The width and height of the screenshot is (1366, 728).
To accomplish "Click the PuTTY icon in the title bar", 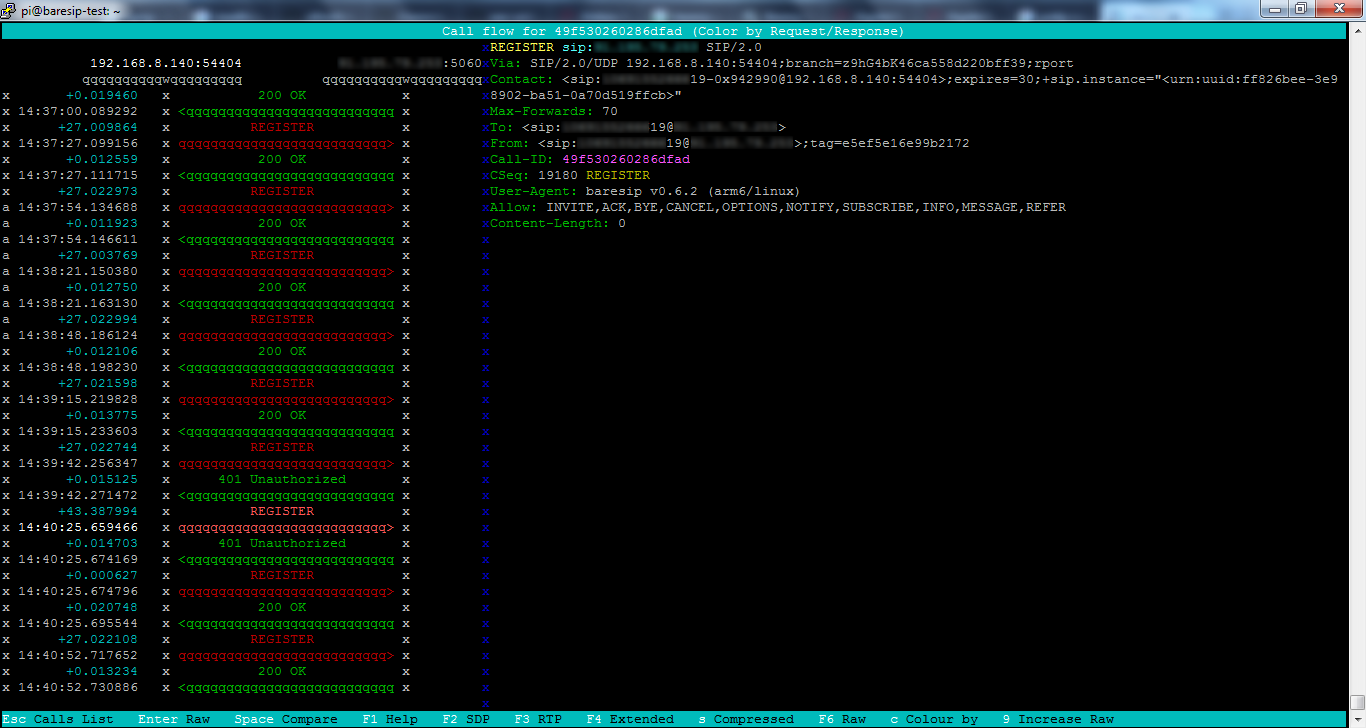I will tap(8, 8).
